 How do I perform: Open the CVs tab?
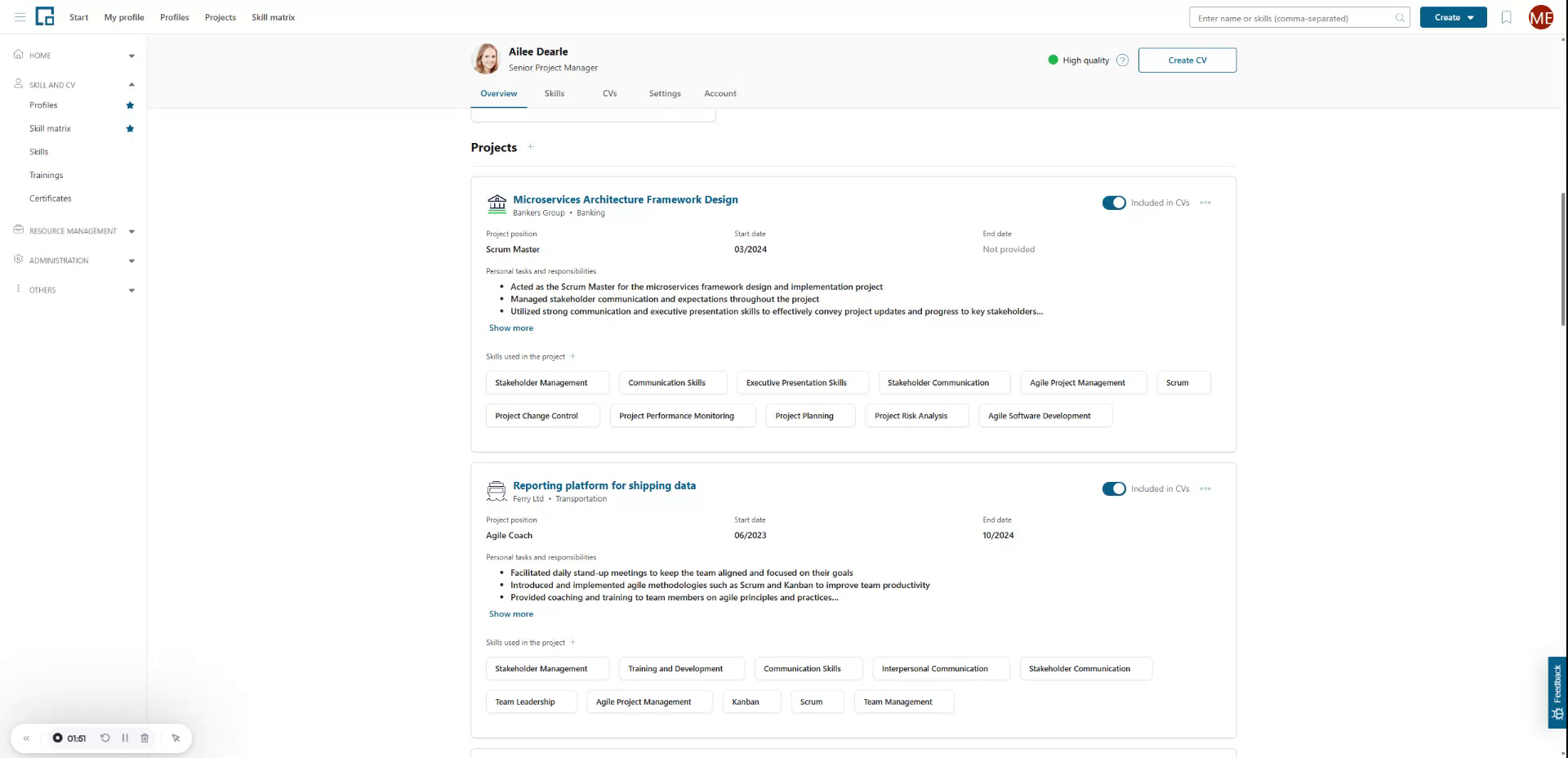coord(609,94)
